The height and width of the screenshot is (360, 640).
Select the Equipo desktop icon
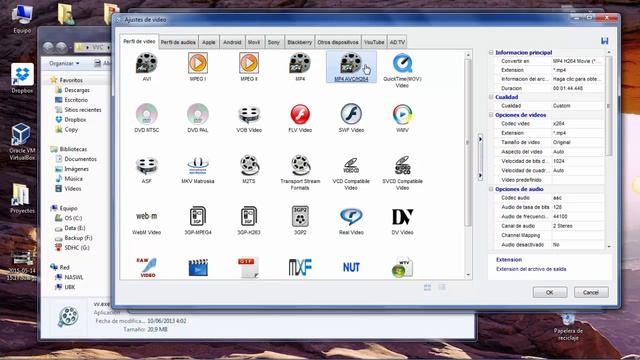(22, 19)
